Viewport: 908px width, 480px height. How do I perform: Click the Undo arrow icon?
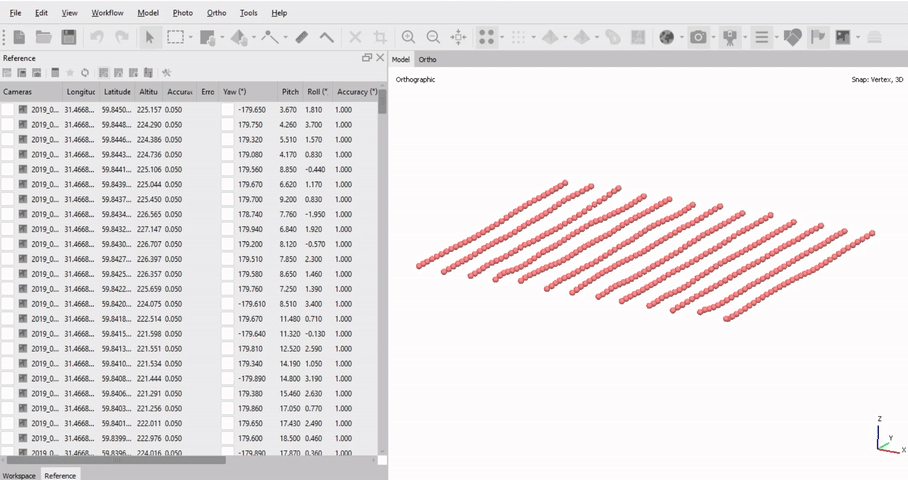(97, 37)
